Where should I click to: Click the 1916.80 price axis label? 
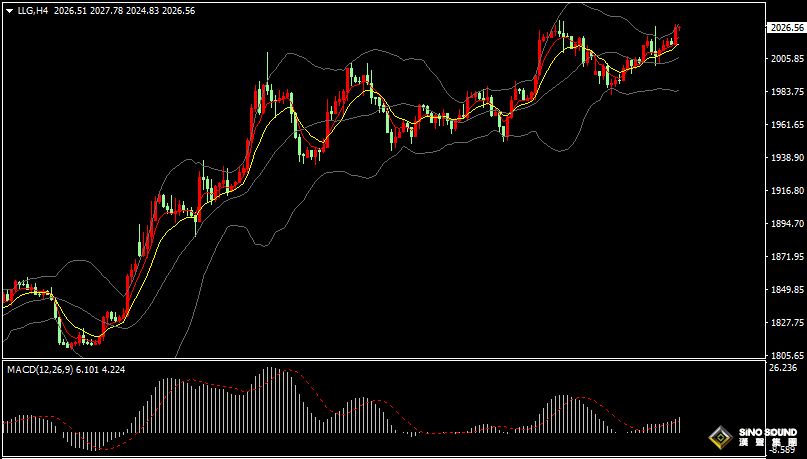pos(785,191)
